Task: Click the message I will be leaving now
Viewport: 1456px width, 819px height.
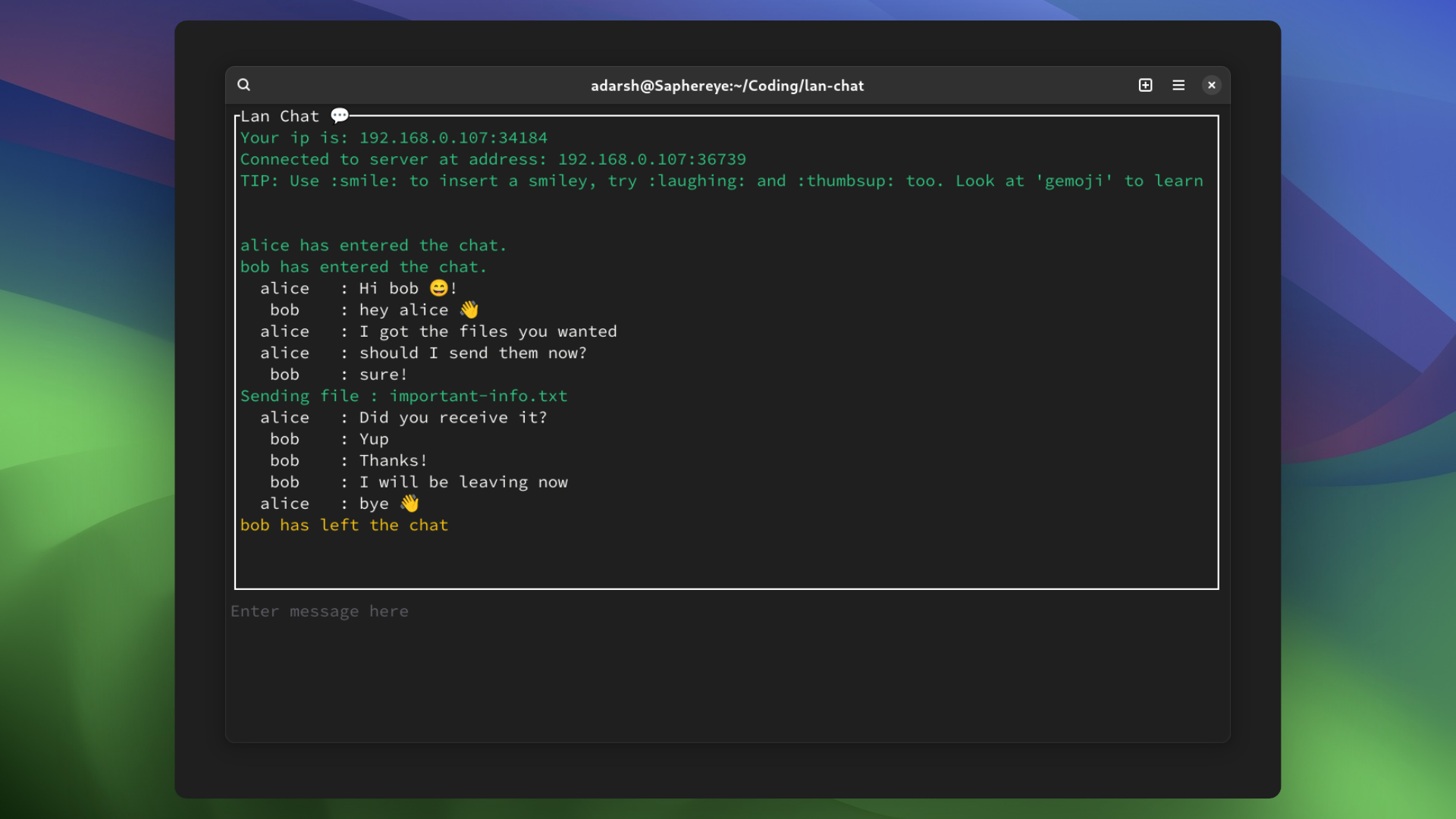Action: 463,482
